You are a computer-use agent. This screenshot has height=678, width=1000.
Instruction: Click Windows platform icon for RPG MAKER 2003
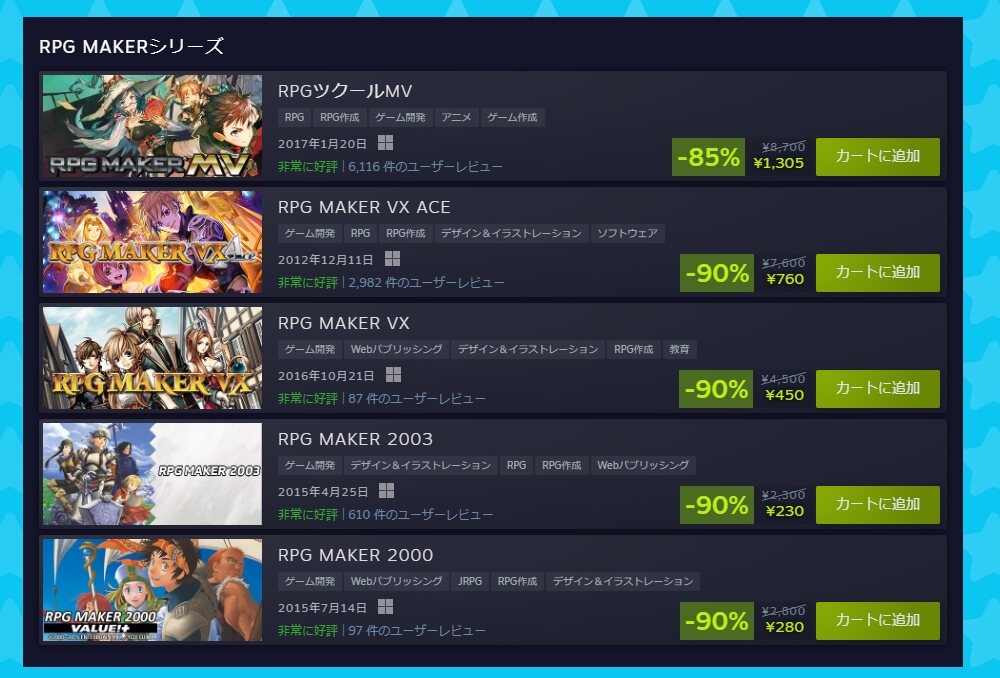pyautogui.click(x=386, y=490)
